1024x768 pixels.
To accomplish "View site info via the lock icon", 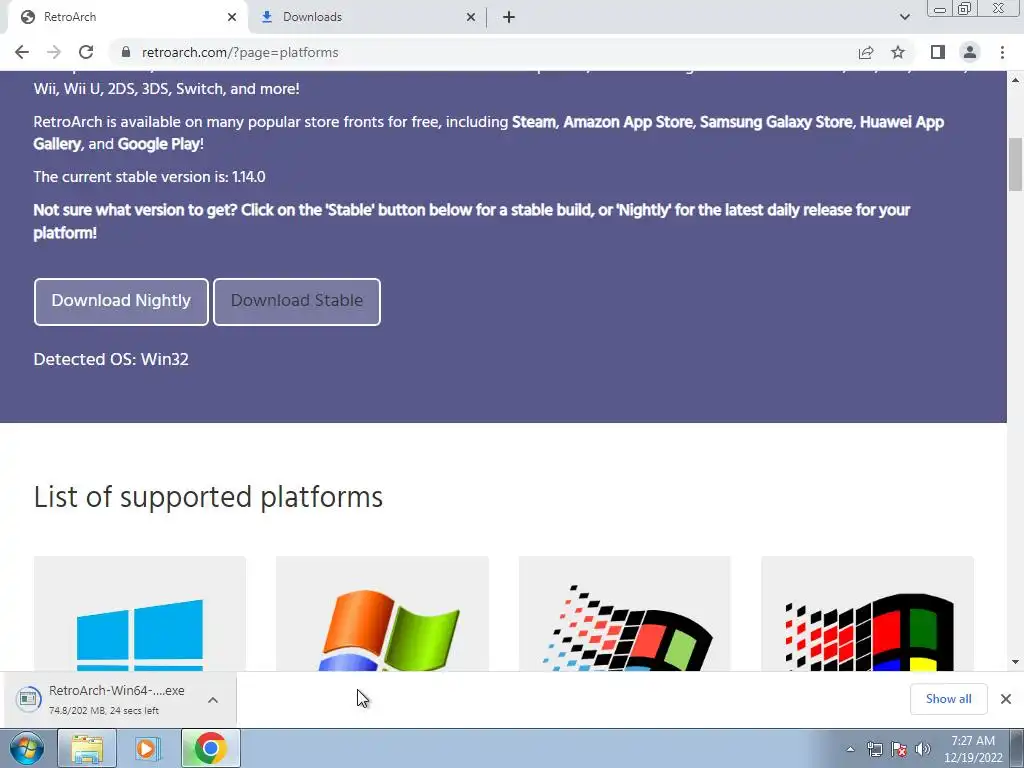I will click(126, 52).
